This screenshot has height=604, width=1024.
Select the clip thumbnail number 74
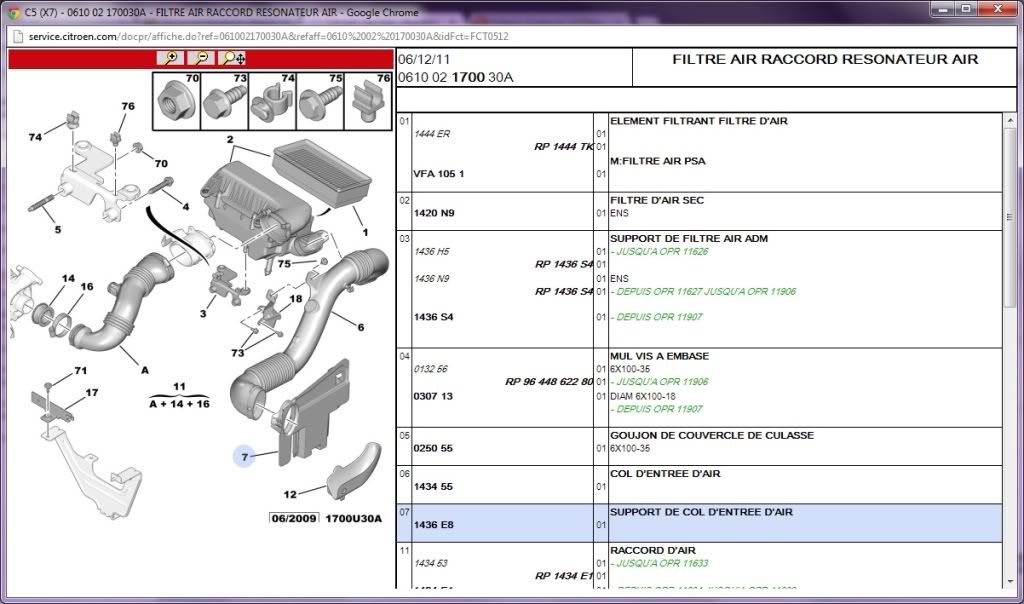pyautogui.click(x=273, y=101)
